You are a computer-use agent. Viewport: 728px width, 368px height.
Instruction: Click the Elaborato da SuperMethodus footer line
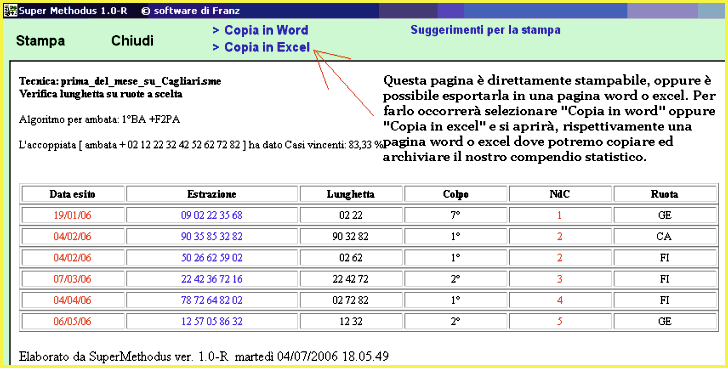[204, 356]
